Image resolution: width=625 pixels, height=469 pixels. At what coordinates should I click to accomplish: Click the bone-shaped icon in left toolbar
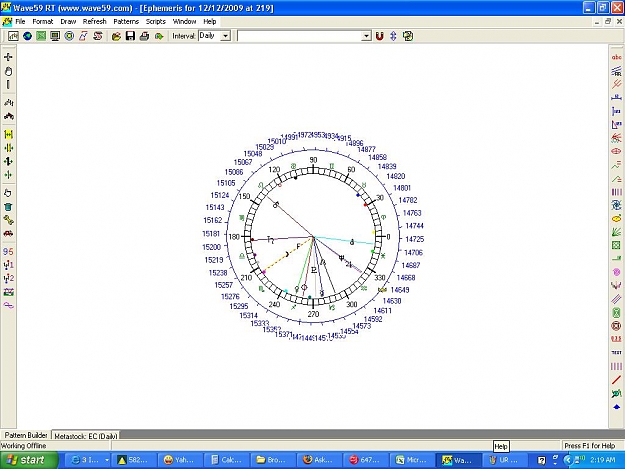[8, 220]
